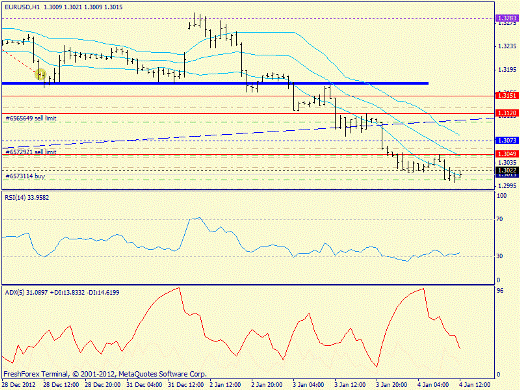The width and height of the screenshot is (520, 390).
Task: Click the RSI(14) 33.9582 indicator label
Action: tap(27, 198)
